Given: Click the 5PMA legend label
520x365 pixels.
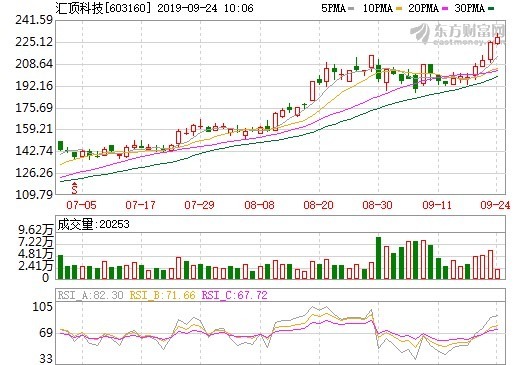Looking at the screenshot, I should coord(334,8).
